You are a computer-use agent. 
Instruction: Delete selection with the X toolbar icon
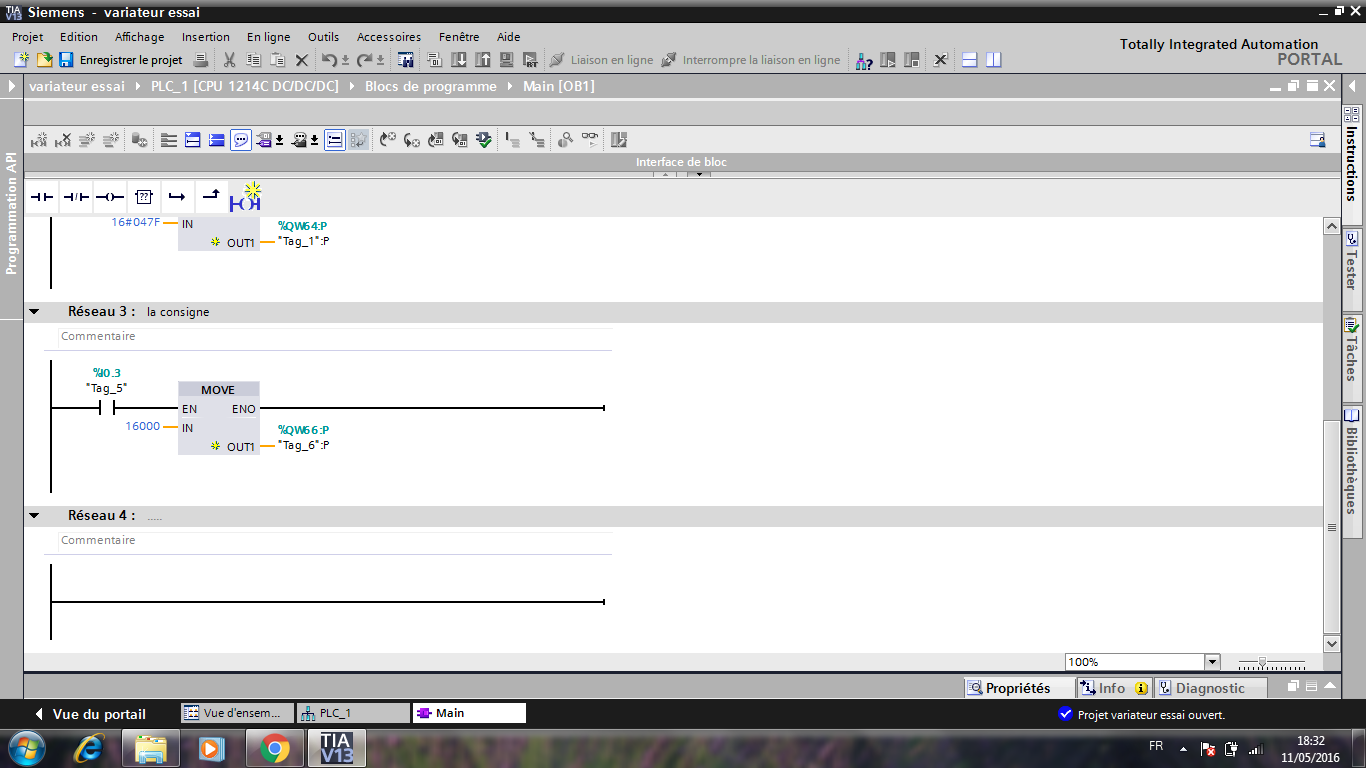pos(302,60)
